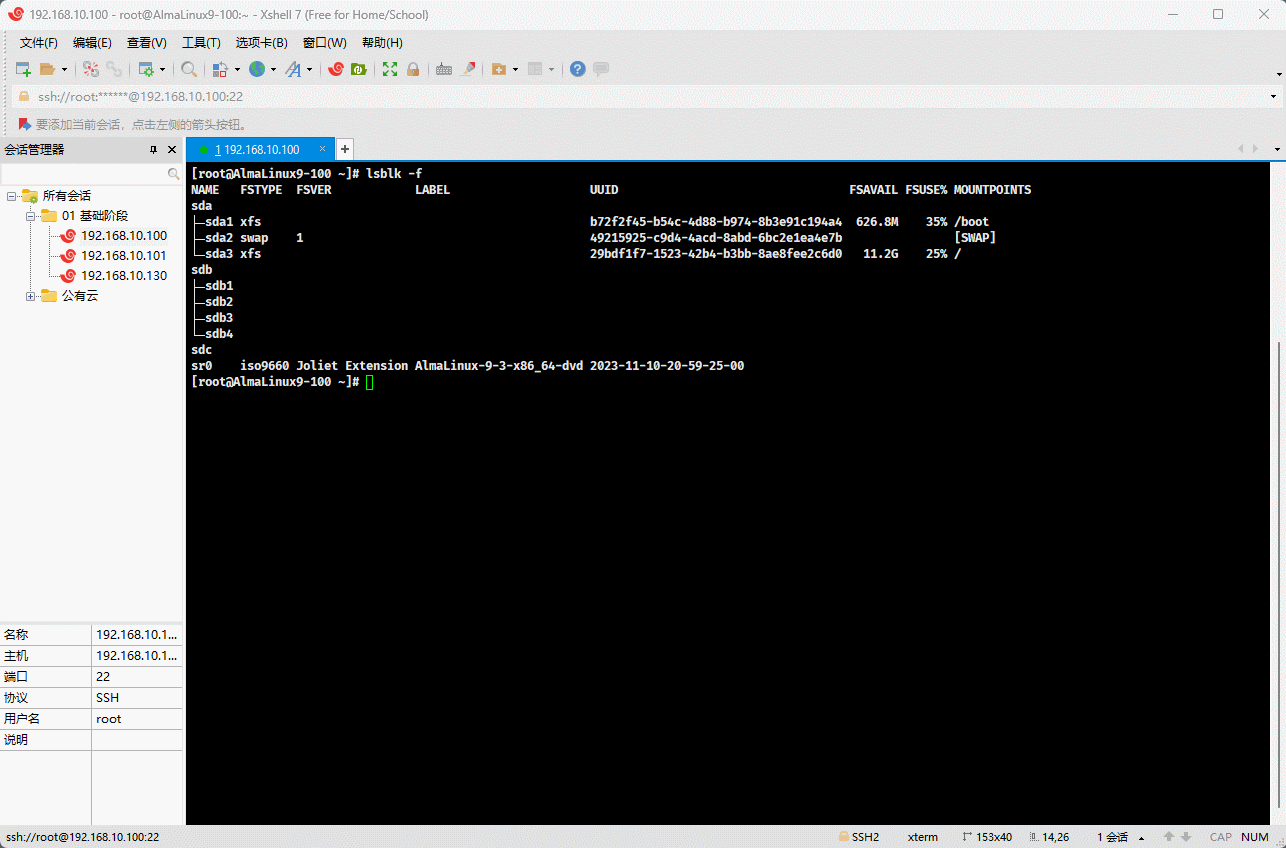Screen dimensions: 1286x848
Task: Collapse the 01 基础阶段 folder
Action: coord(30,216)
